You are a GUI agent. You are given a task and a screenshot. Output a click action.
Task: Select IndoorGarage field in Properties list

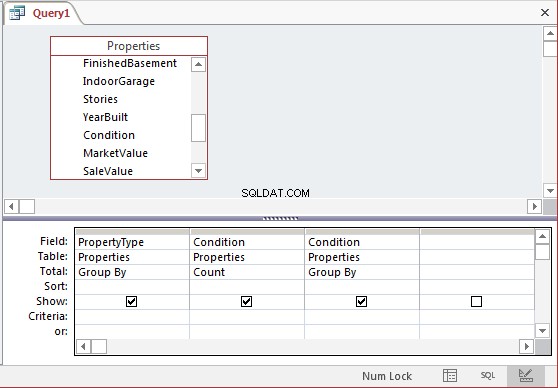point(119,81)
